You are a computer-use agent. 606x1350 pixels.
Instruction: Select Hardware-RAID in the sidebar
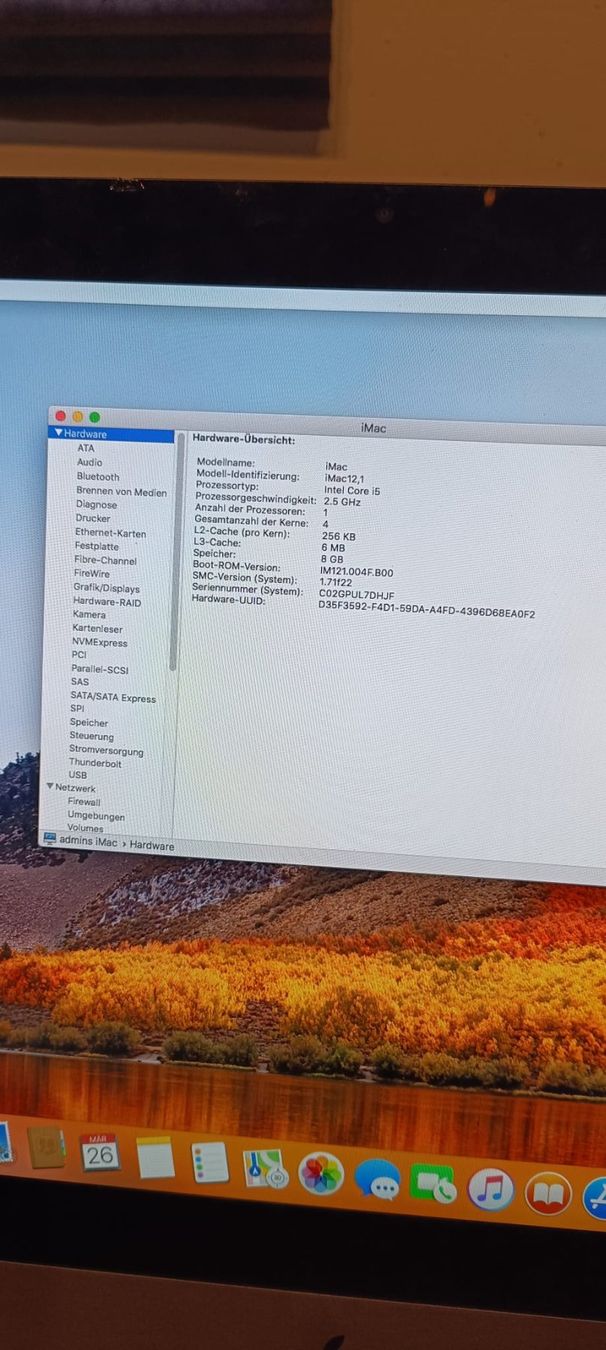point(106,602)
